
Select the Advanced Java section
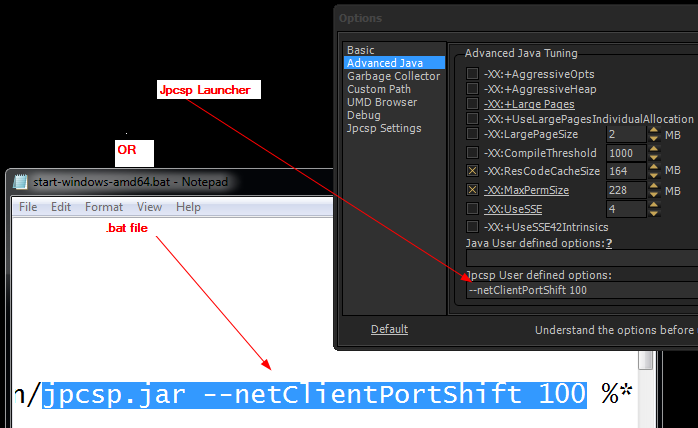click(x=394, y=63)
